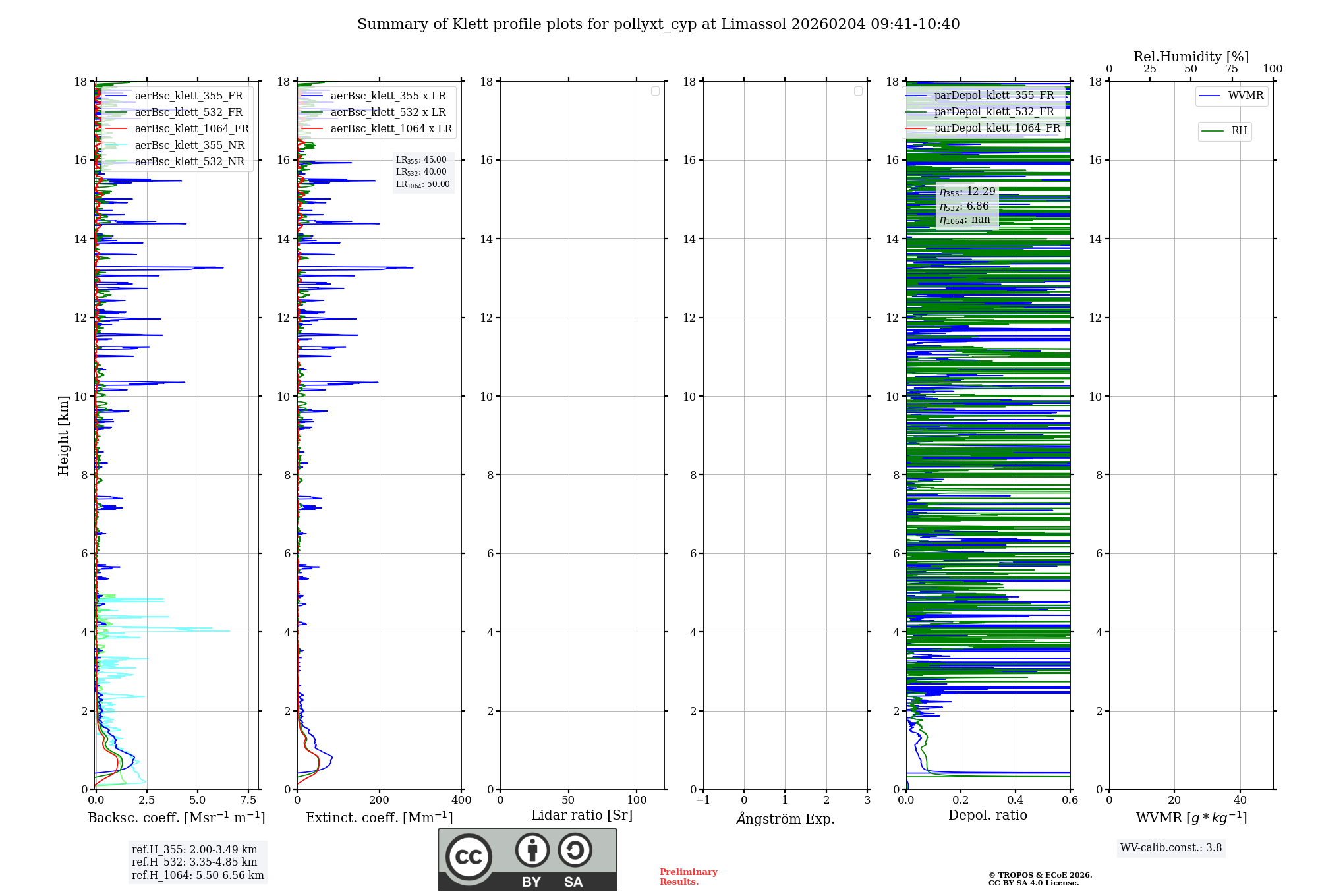This screenshot has height=896, width=1318.
Task: Click the BY attribution person icon
Action: [532, 850]
